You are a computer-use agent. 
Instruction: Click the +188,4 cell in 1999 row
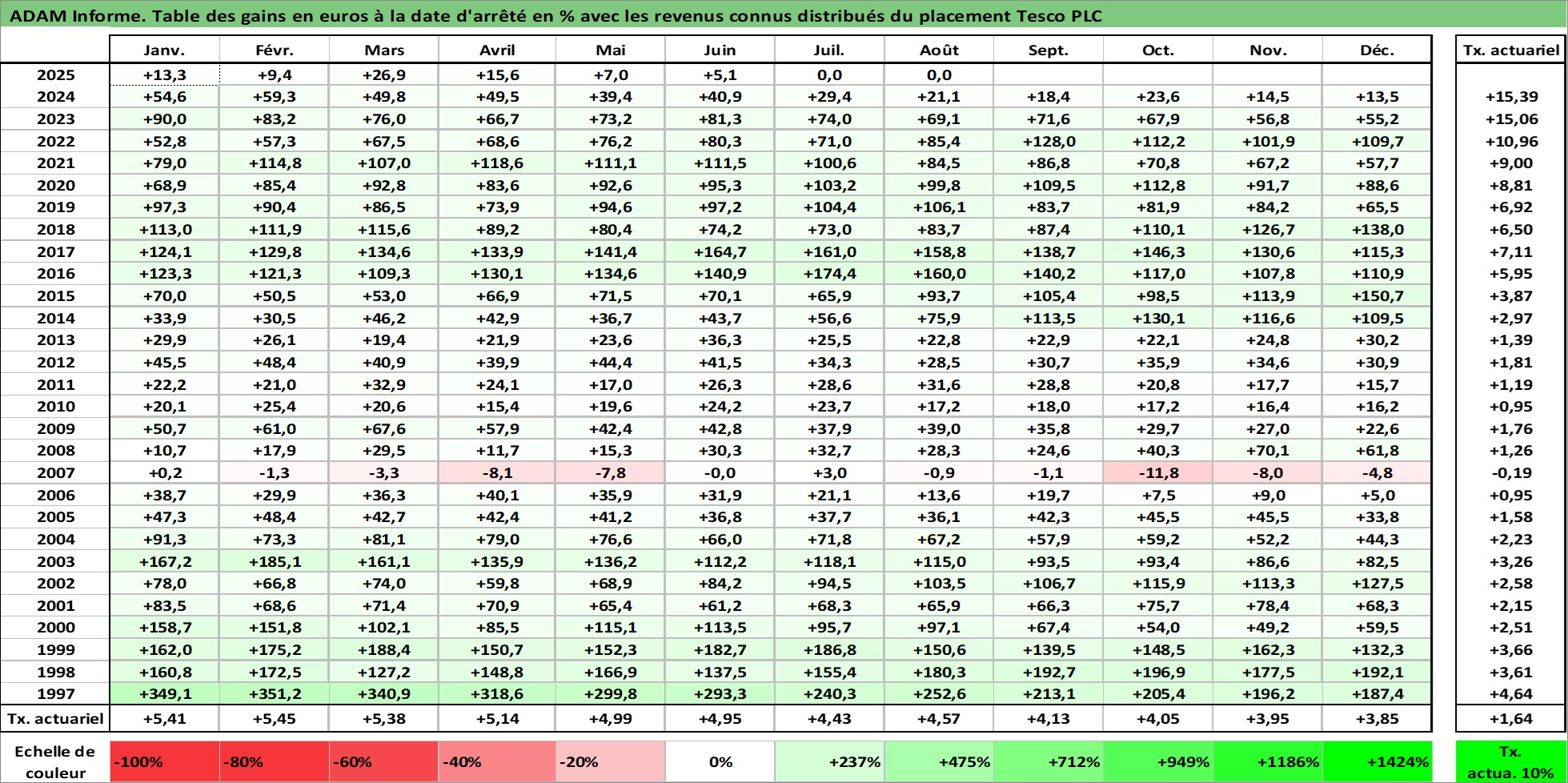pyautogui.click(x=383, y=650)
